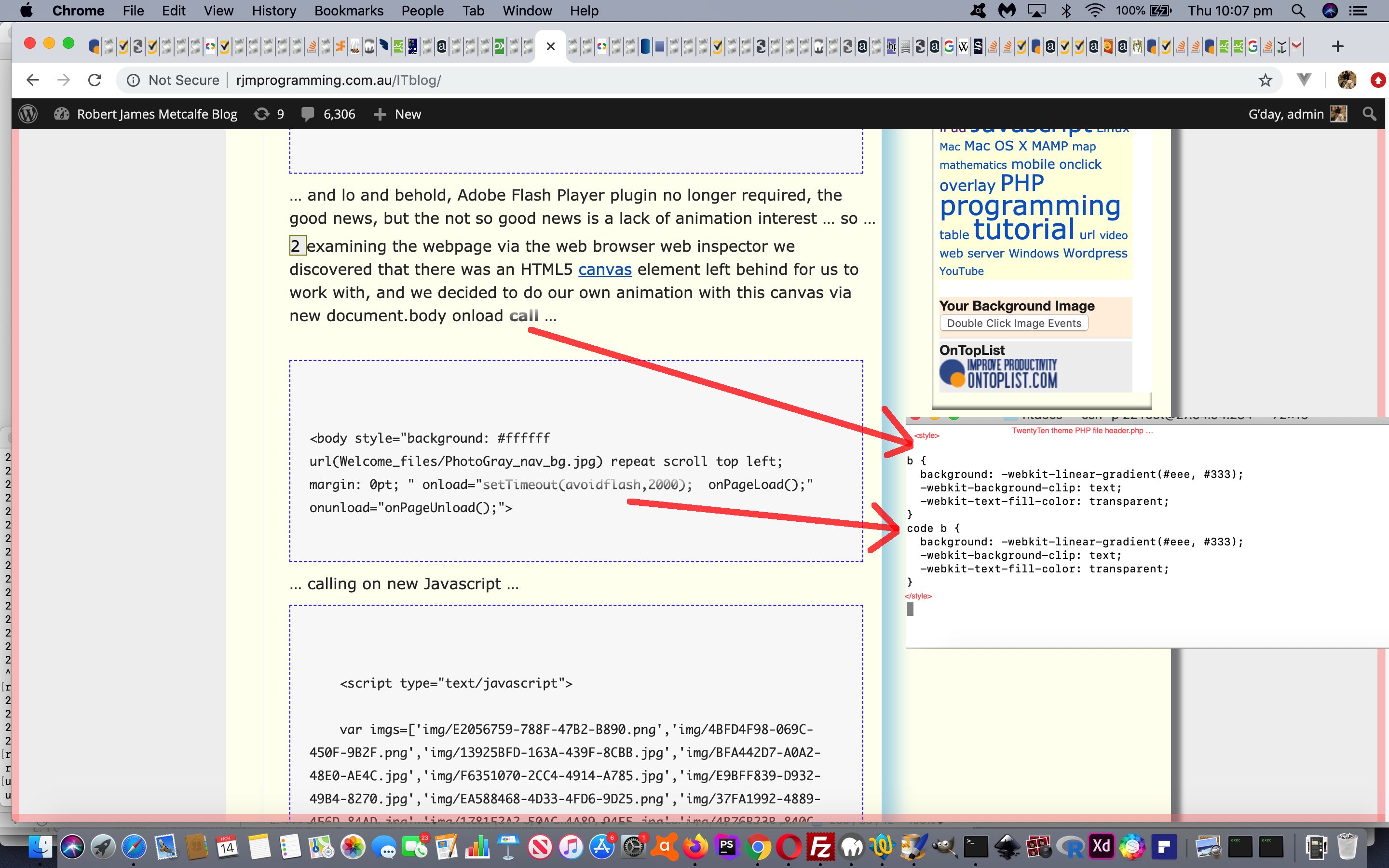This screenshot has width=1389, height=868.
Task: Open Robert James Metcalfe Blog site menu
Action: (x=146, y=114)
